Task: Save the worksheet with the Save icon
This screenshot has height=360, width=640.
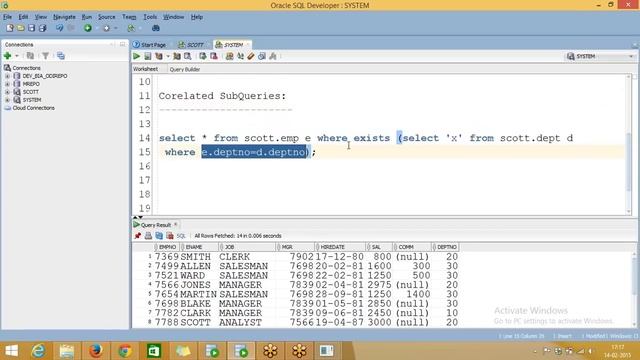Action: [31, 28]
